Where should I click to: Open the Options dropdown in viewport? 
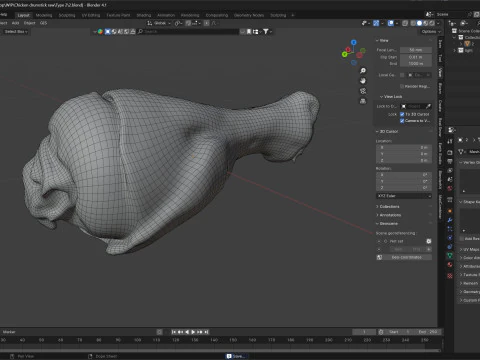431,31
